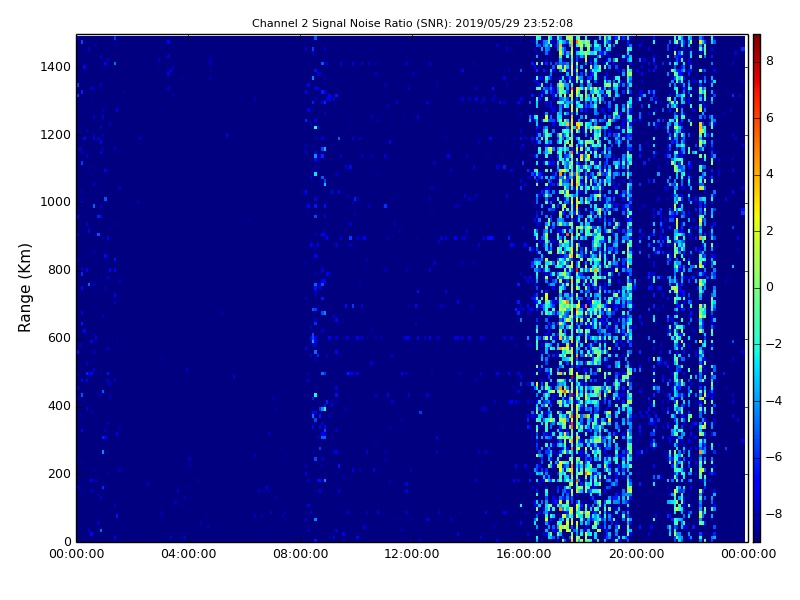Click the 800 tick label on range axis
This screenshot has width=800, height=600.
59,270
